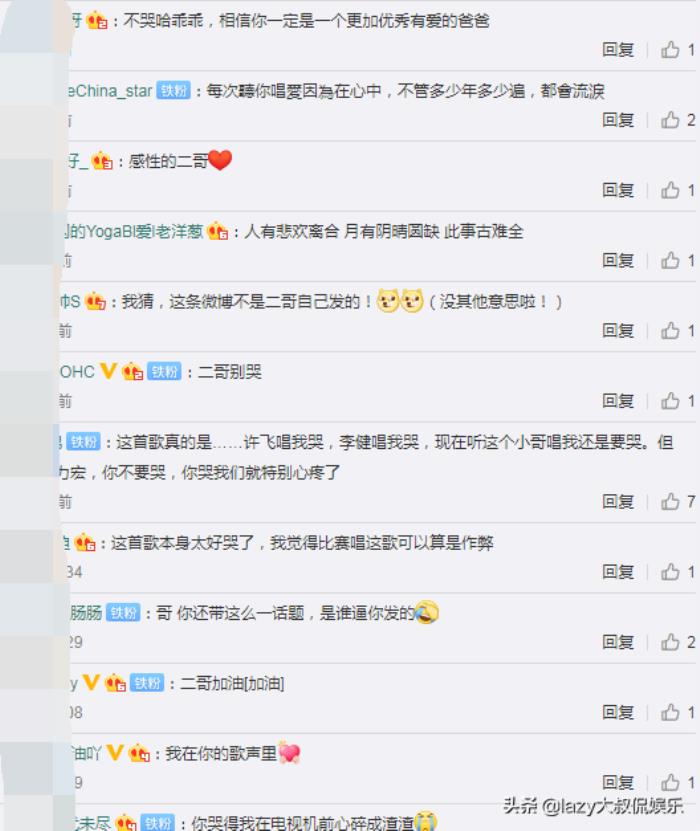
Task: Click the crown membership badge next to YogaBI爱老洋葱
Action: 217,231
